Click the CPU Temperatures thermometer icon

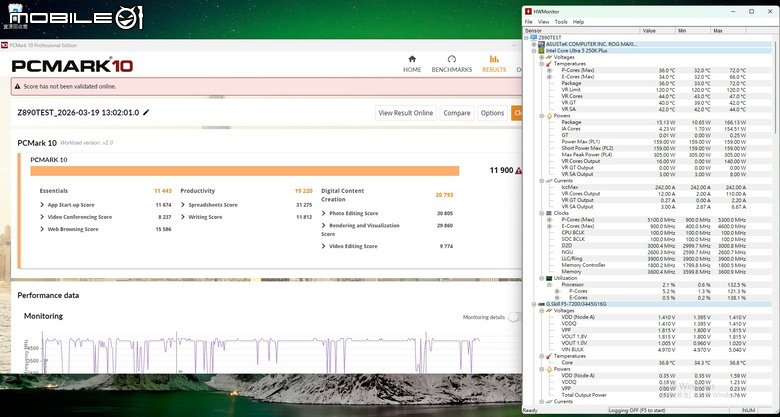point(549,64)
